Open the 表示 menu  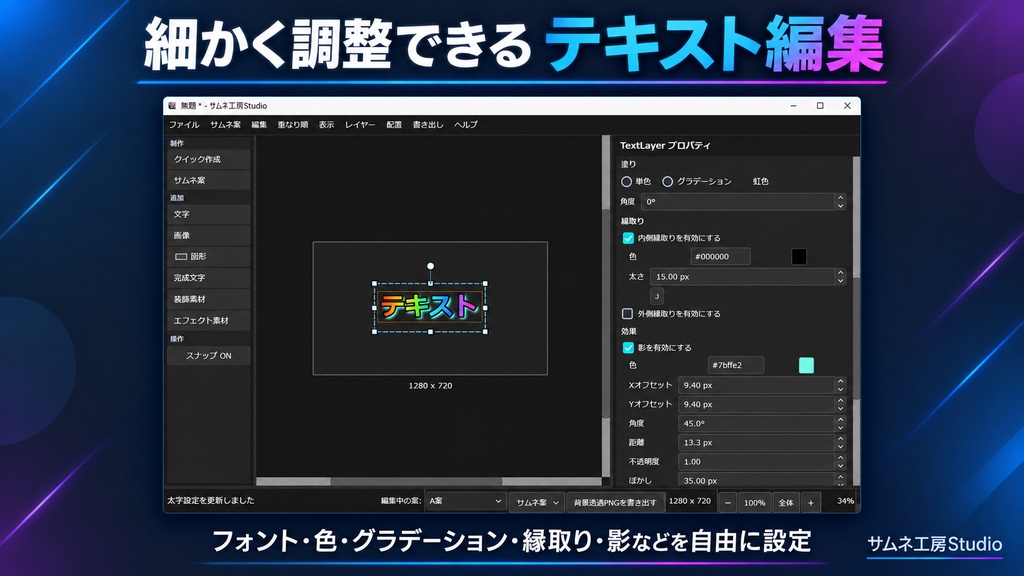click(x=327, y=125)
